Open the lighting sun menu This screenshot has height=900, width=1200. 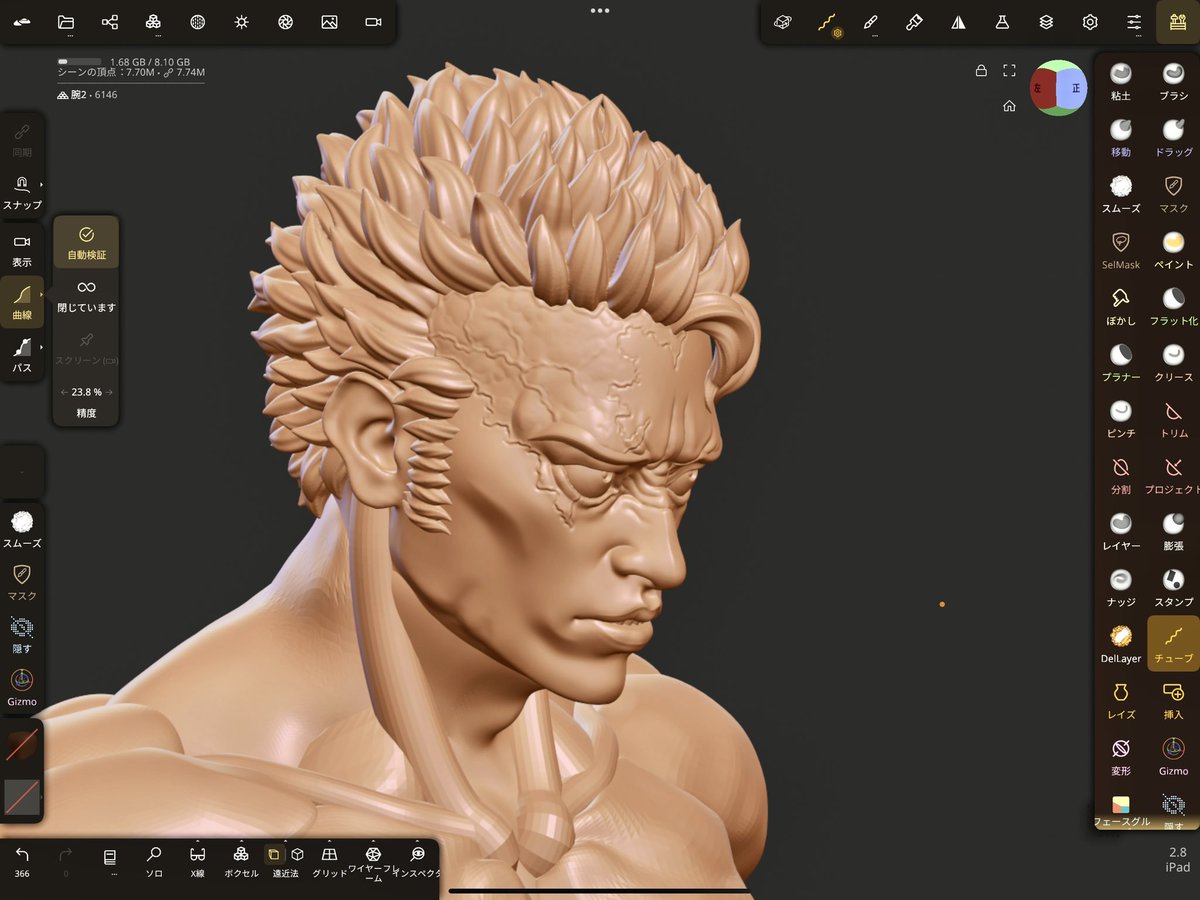[241, 22]
